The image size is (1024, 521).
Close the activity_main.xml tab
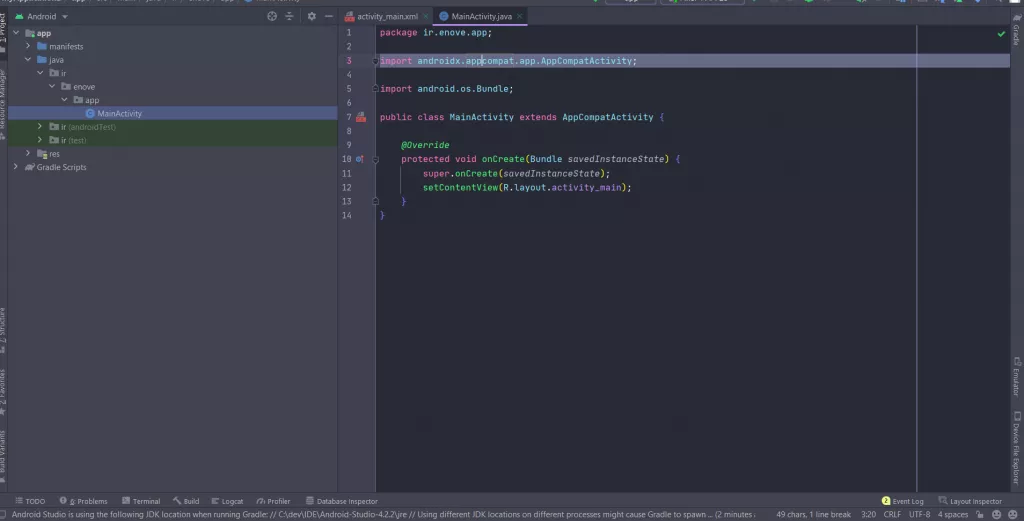pyautogui.click(x=425, y=16)
